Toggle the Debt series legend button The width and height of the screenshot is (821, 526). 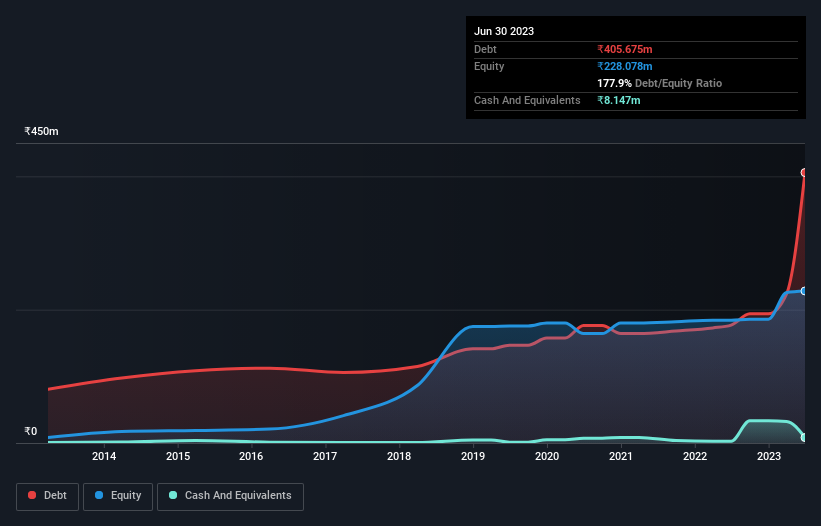click(48, 496)
